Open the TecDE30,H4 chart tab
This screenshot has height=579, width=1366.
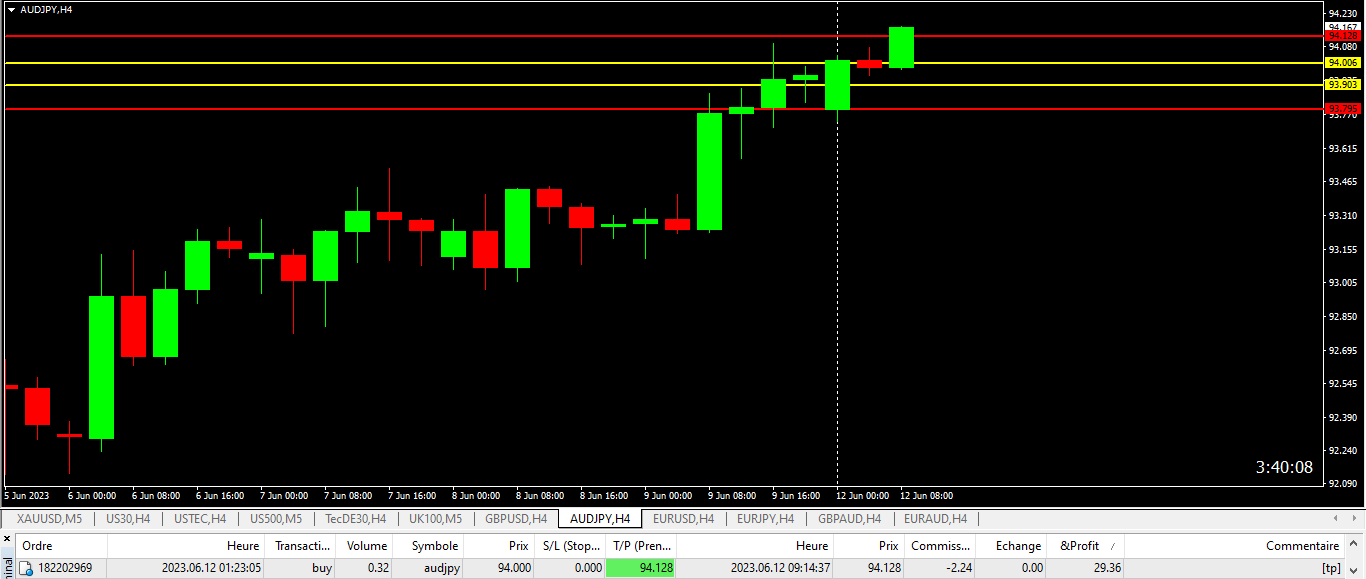tap(356, 519)
